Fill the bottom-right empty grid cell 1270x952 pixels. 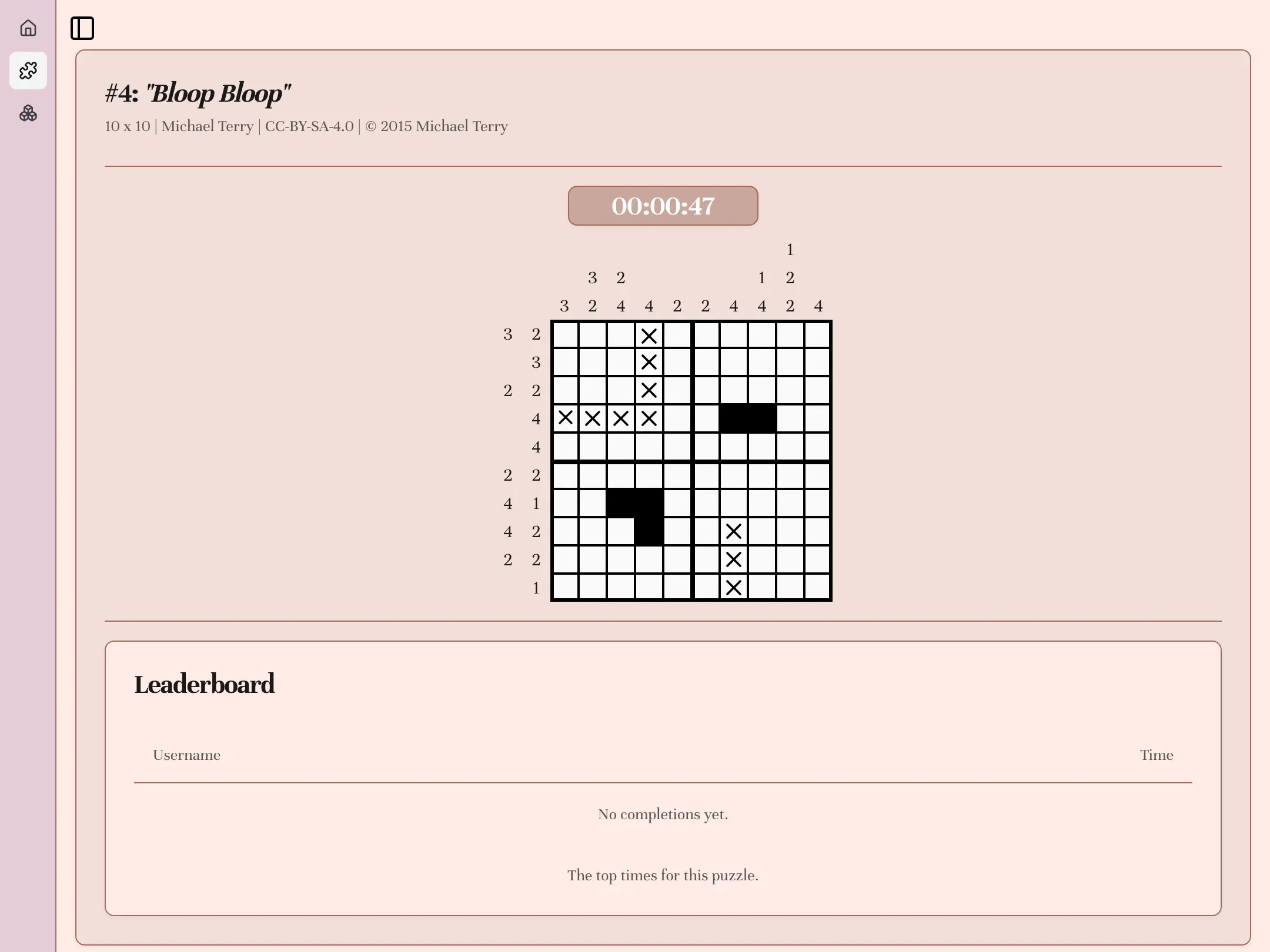click(817, 587)
